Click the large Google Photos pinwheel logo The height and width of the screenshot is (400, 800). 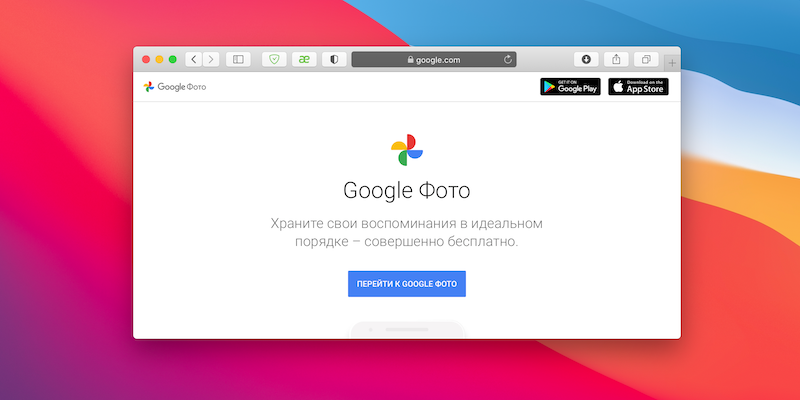(x=407, y=150)
